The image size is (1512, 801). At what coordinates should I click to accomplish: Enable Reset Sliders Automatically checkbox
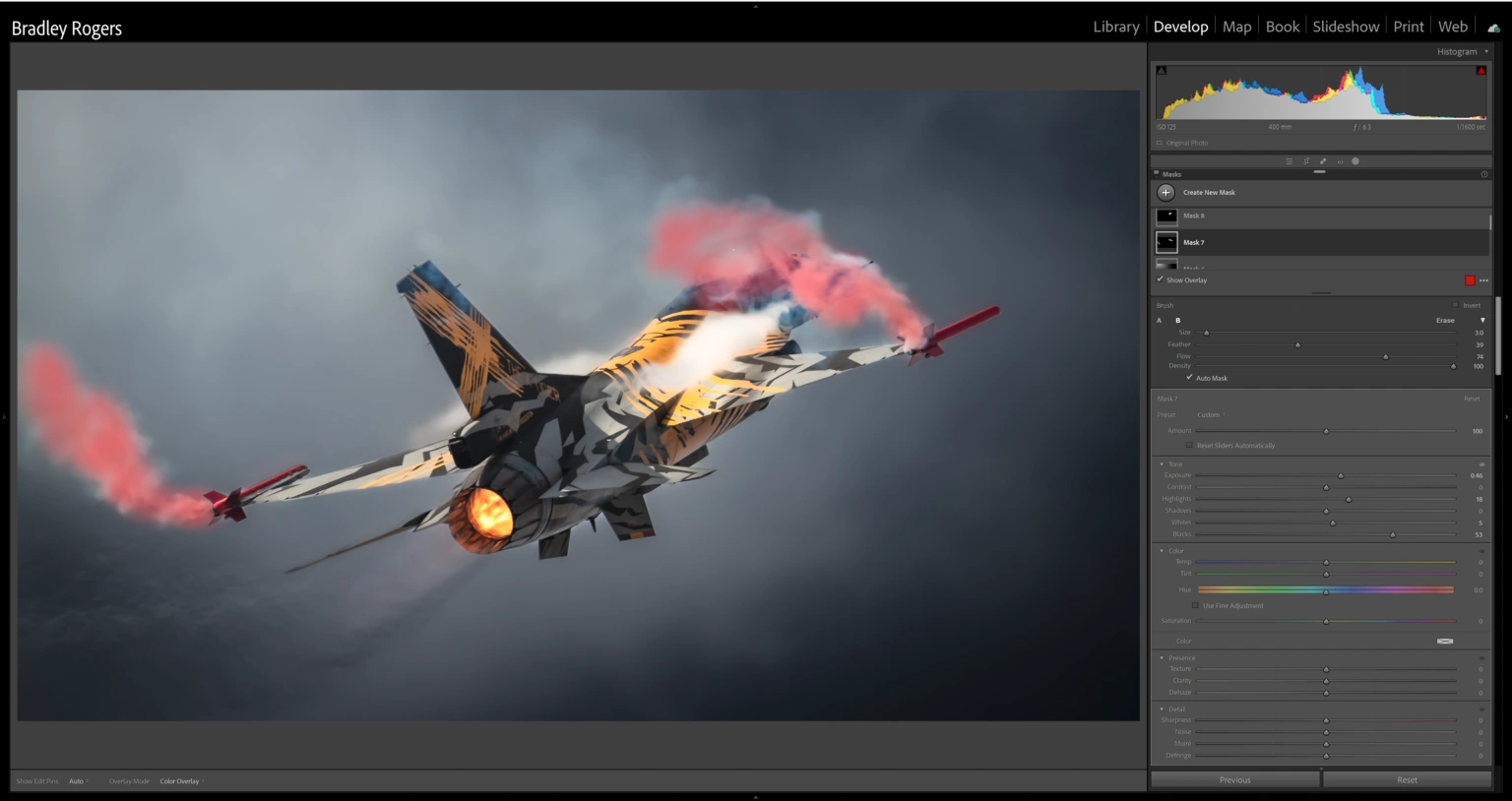pos(1189,446)
